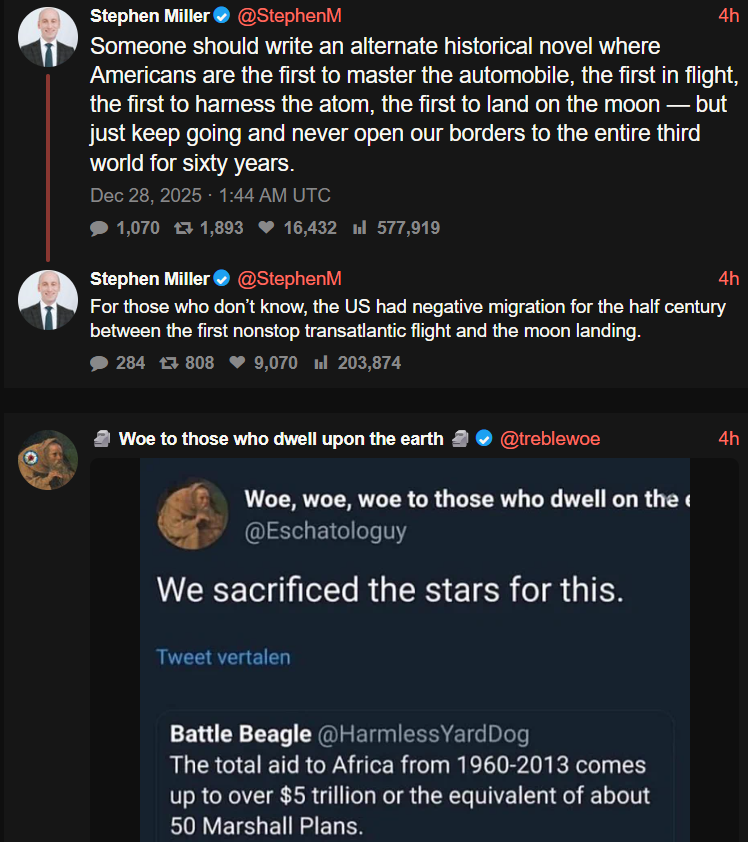Open the treblewoe profile picture
Viewport: 748px width, 842px height.
tap(48, 460)
